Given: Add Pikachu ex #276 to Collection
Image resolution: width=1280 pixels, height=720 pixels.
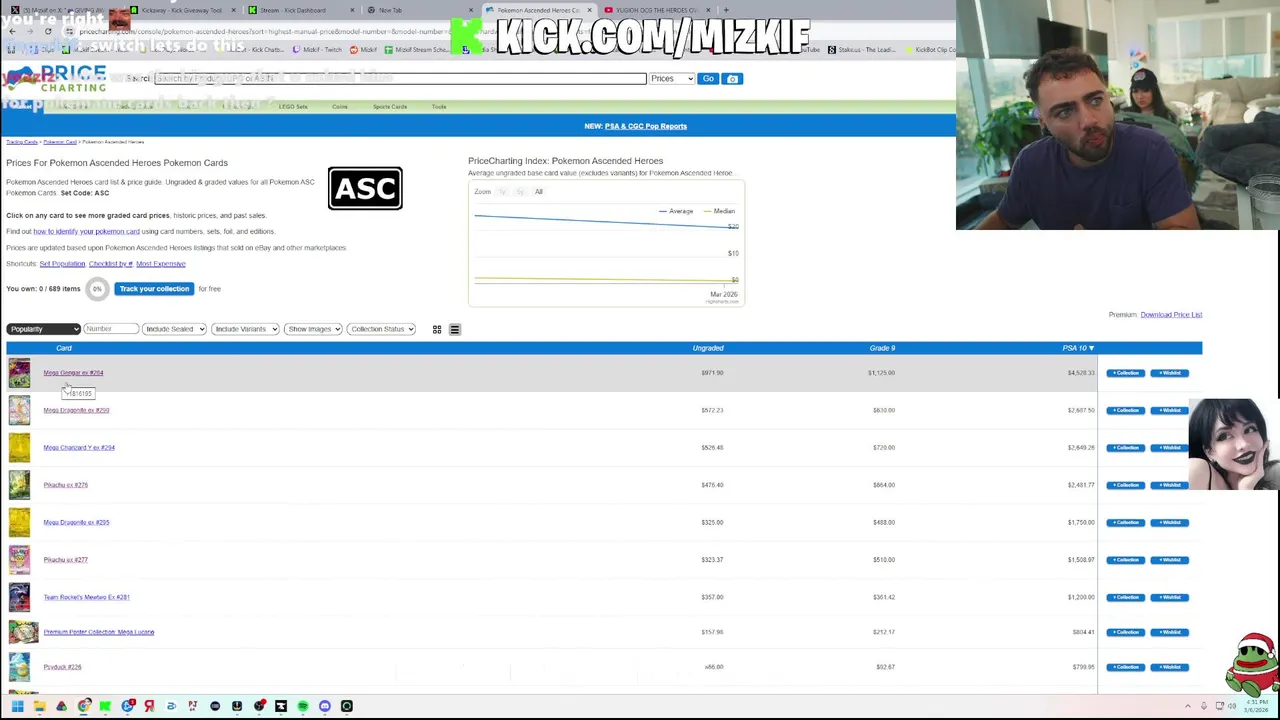Looking at the screenshot, I should 1126,485.
